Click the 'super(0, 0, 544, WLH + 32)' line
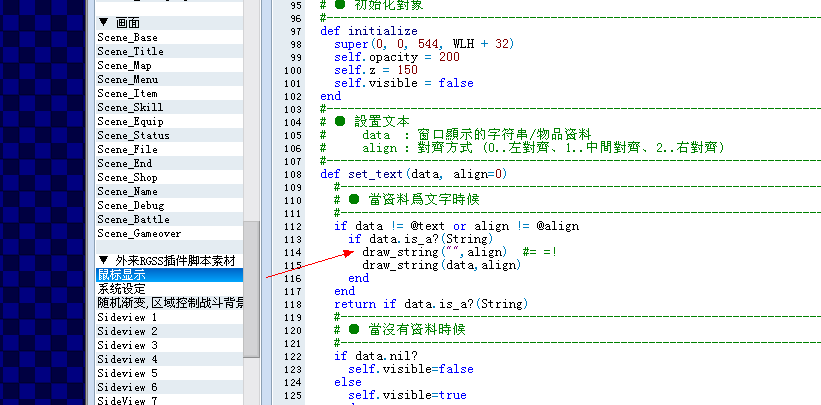 pos(424,44)
